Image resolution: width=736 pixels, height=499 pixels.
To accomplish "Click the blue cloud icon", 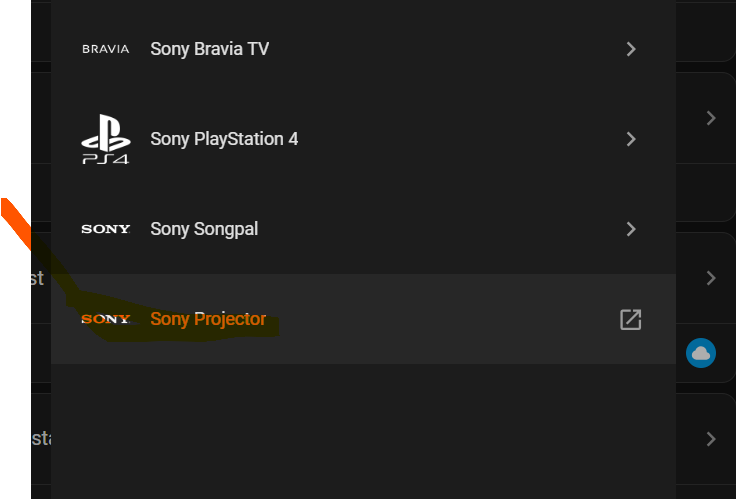I will click(701, 352).
